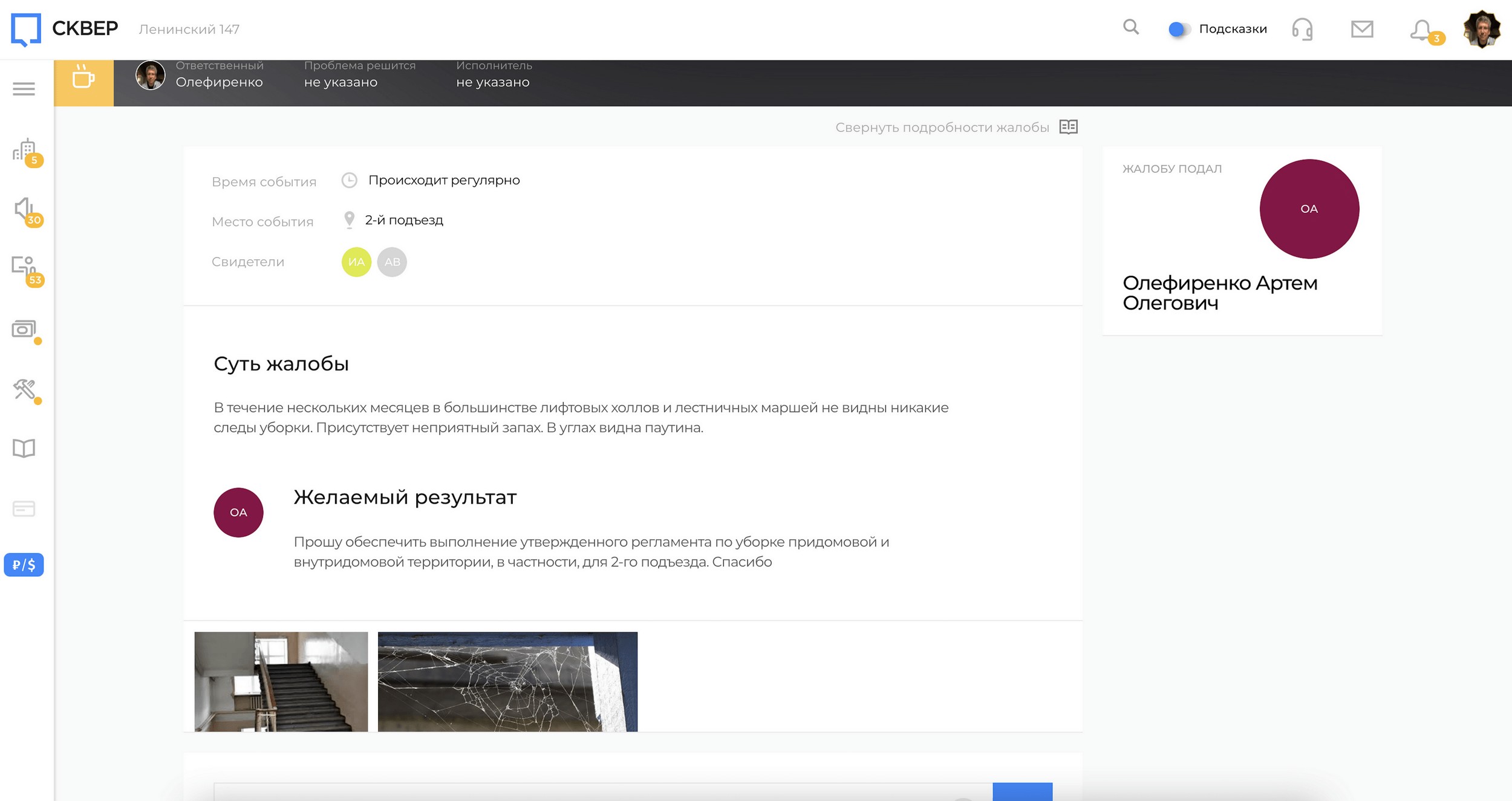Expand the hamburger sidebar menu
This screenshot has width=1512, height=801.
[24, 89]
